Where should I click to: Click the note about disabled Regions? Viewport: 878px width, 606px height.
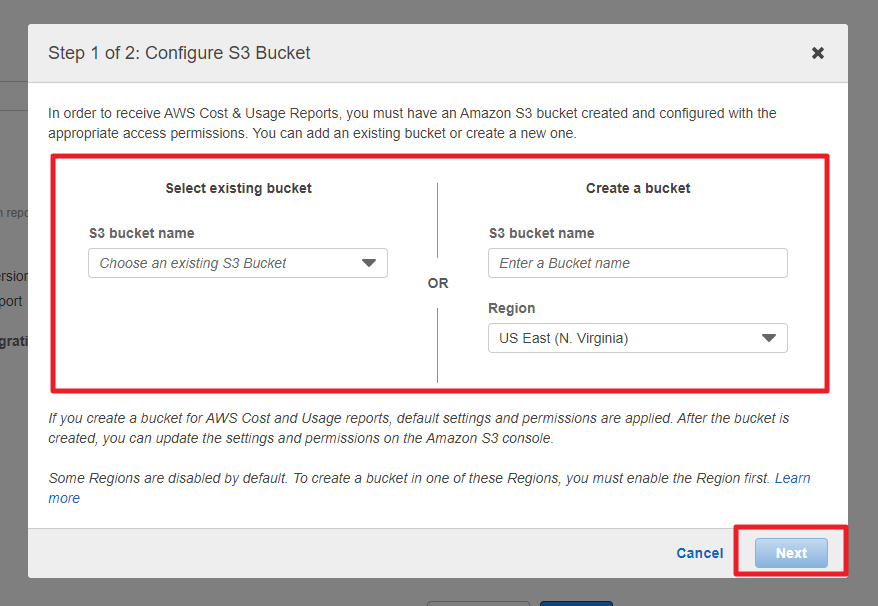coord(410,479)
